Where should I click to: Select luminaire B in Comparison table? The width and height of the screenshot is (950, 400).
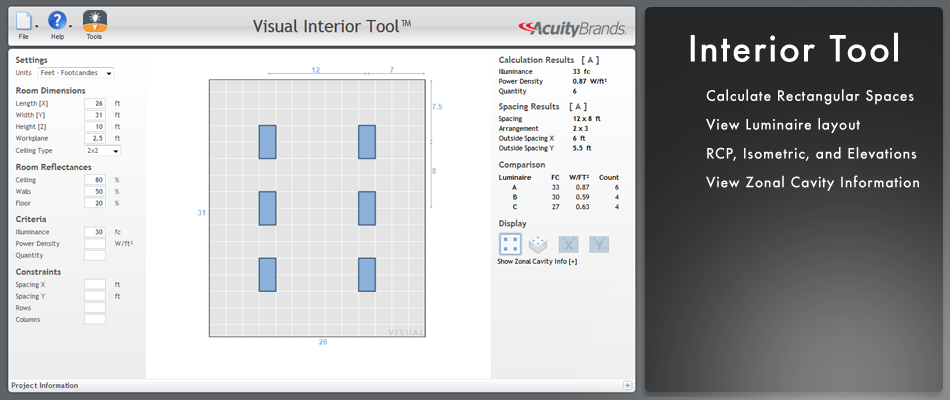click(515, 197)
